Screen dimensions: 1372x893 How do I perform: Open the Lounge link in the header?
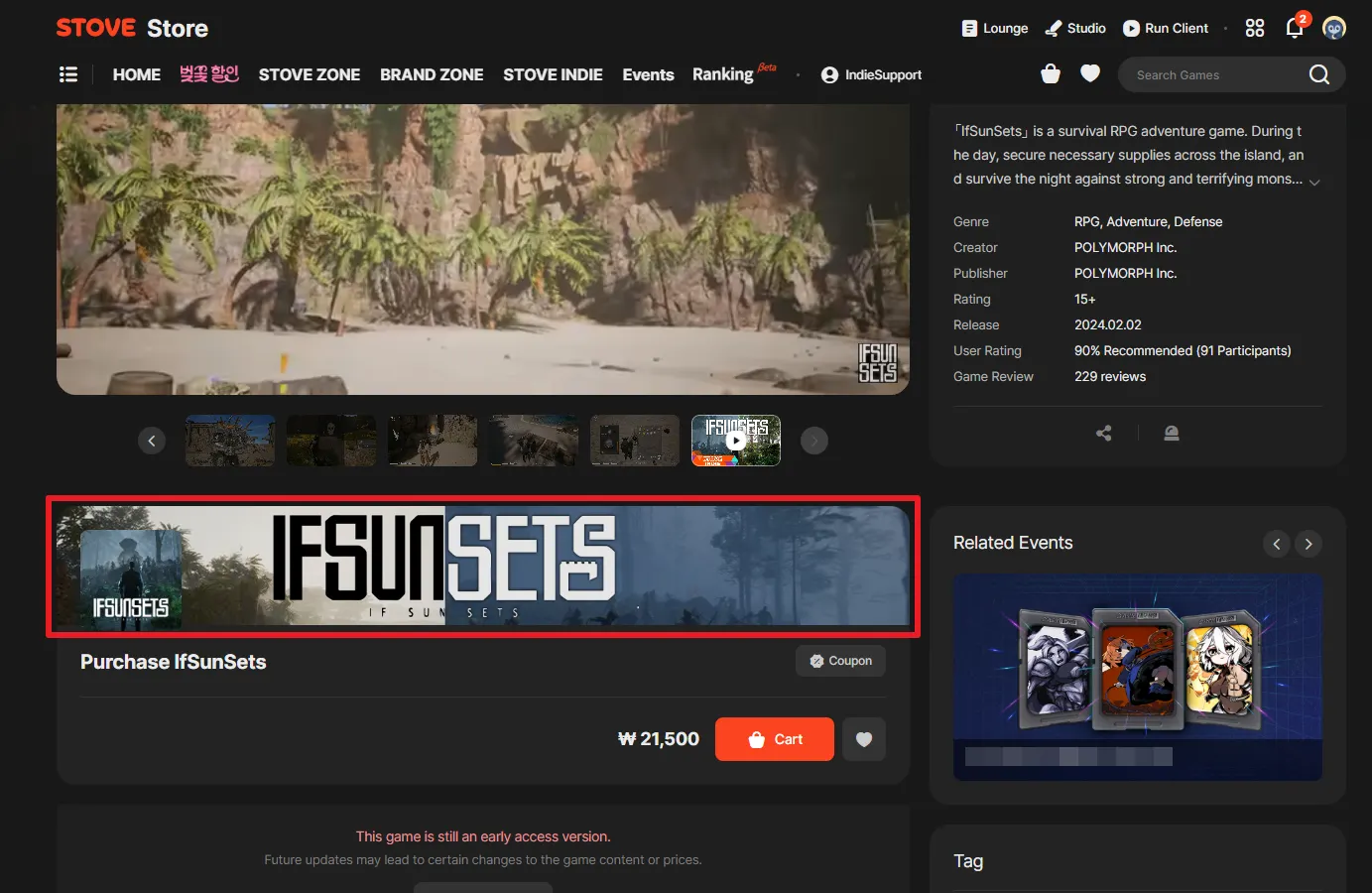click(x=994, y=29)
